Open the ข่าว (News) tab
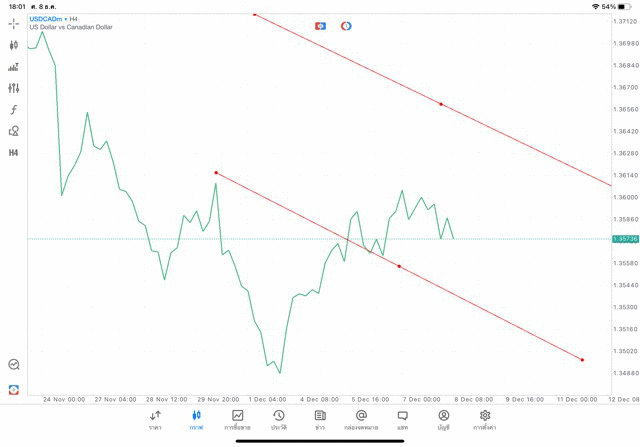The image size is (640, 447). pyautogui.click(x=320, y=419)
